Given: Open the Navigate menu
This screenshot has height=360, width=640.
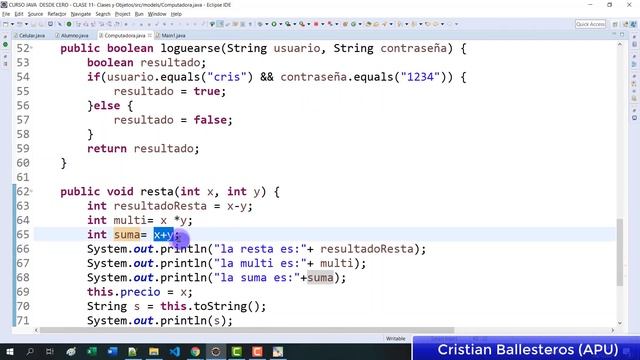Looking at the screenshot, I should pos(81,14).
